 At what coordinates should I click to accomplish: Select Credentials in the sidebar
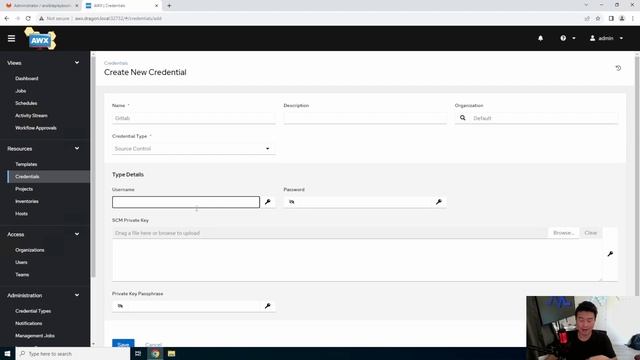(x=27, y=176)
